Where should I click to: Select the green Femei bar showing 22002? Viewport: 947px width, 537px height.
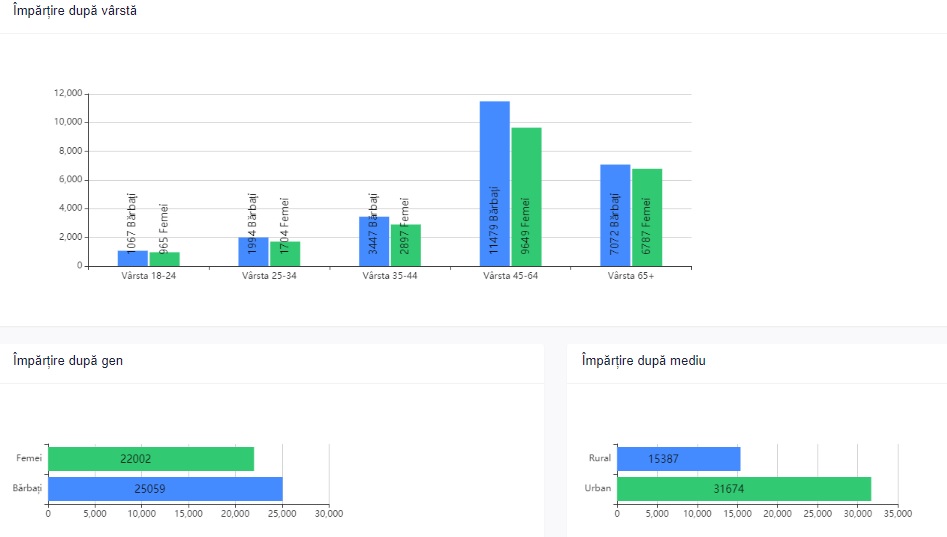pyautogui.click(x=151, y=458)
